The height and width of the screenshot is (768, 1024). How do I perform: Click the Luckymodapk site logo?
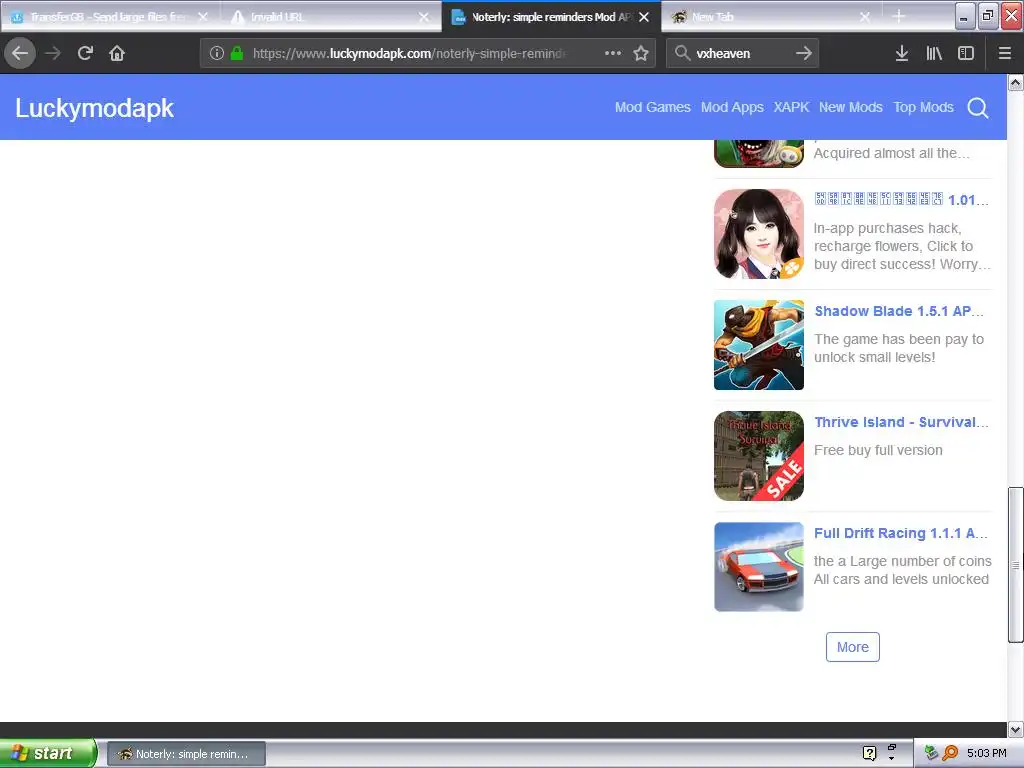(95, 108)
